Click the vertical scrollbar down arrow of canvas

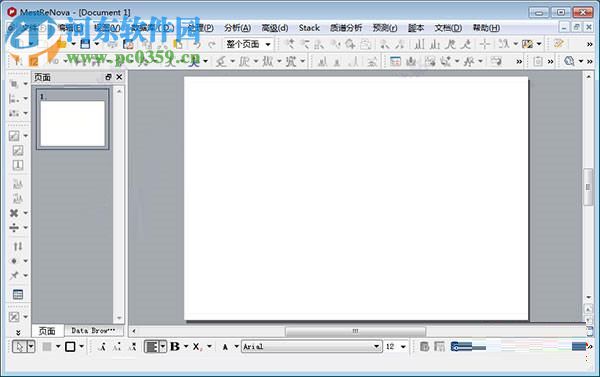(589, 297)
